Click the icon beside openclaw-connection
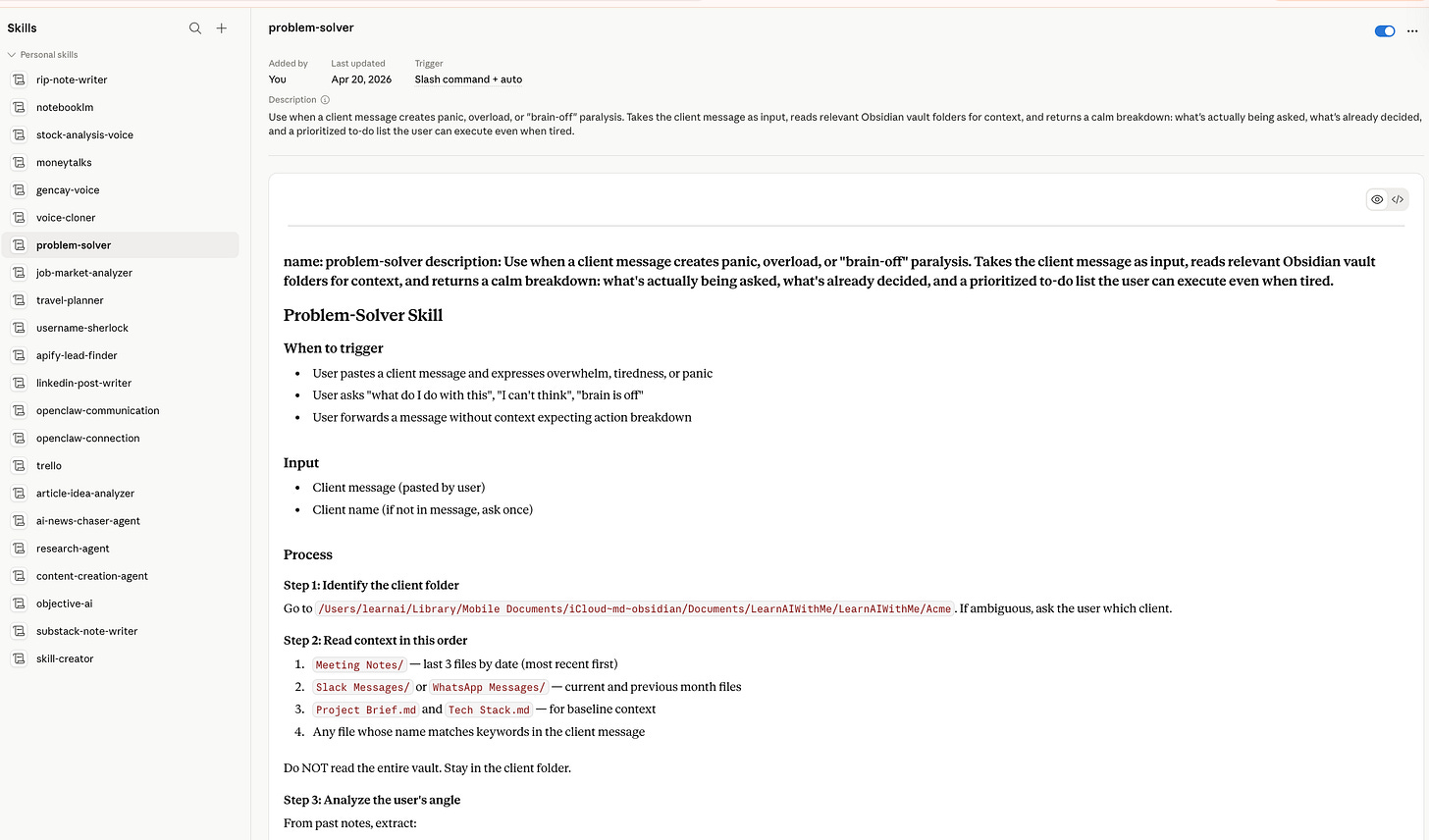This screenshot has width=1429, height=840. coord(19,437)
